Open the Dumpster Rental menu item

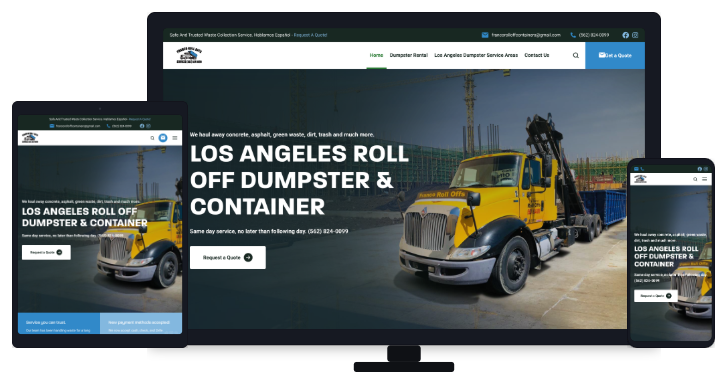[x=408, y=55]
